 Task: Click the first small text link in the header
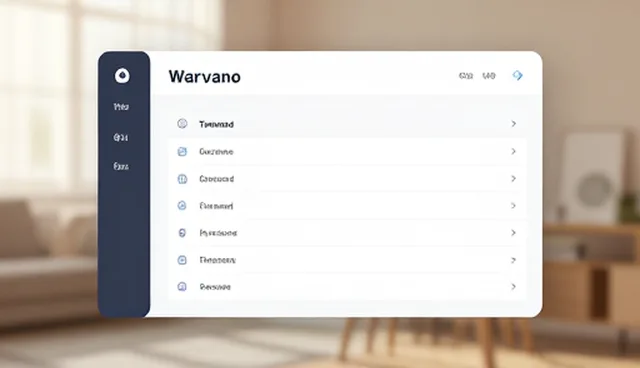pyautogui.click(x=466, y=75)
